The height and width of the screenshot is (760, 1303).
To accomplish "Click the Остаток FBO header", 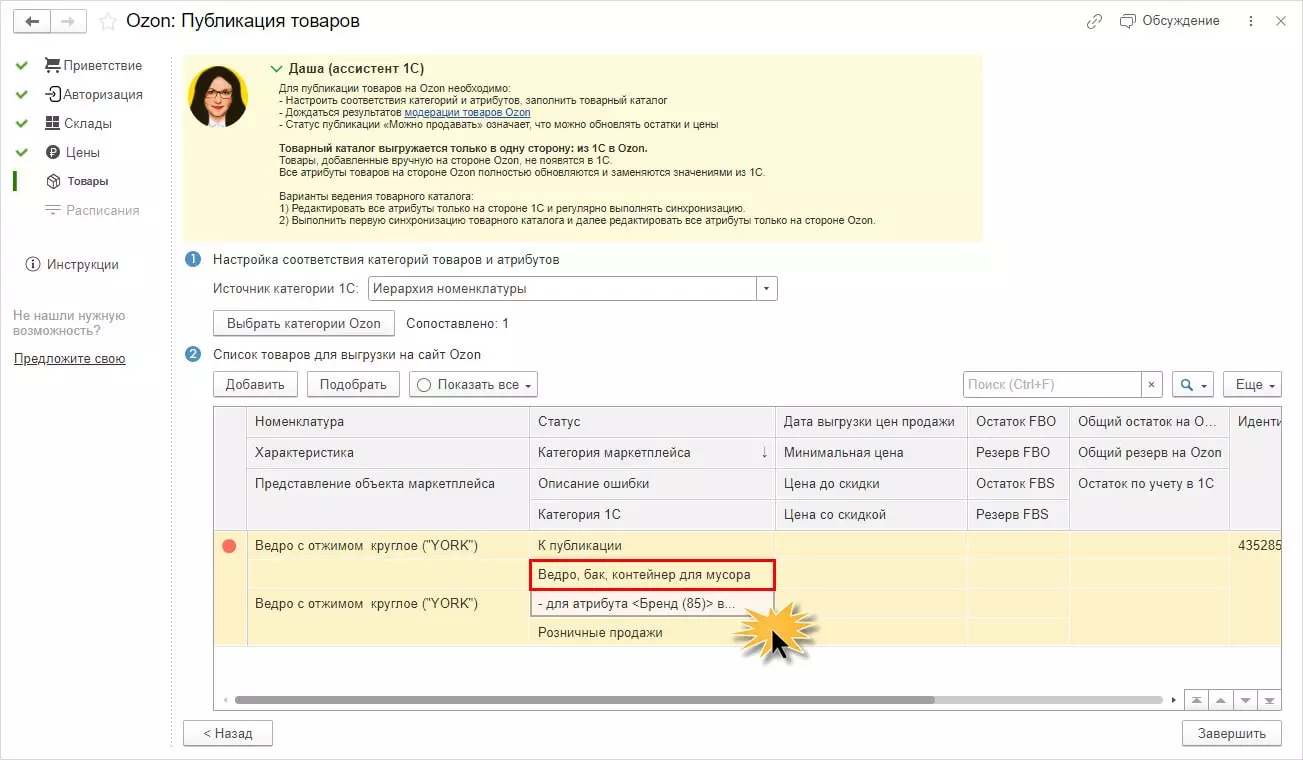I will (x=1018, y=422).
